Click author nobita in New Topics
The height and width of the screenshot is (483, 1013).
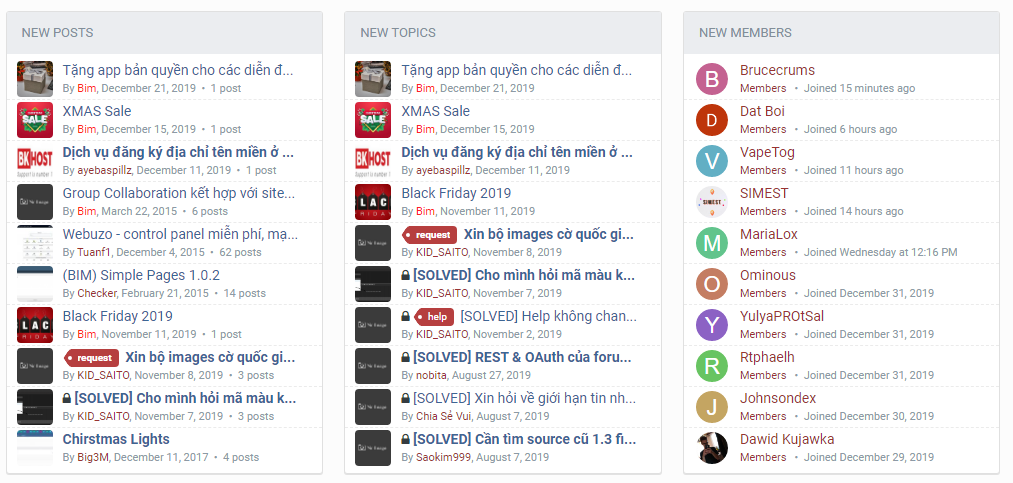click(x=432, y=375)
